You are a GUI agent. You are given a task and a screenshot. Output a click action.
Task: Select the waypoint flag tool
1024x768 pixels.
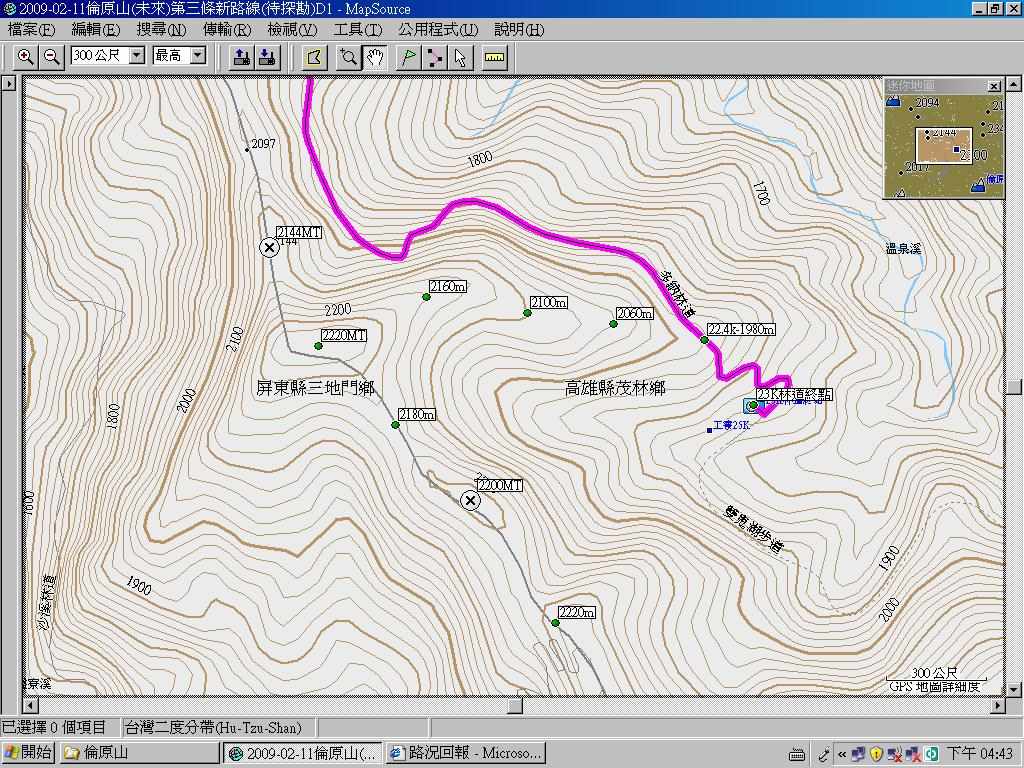408,57
